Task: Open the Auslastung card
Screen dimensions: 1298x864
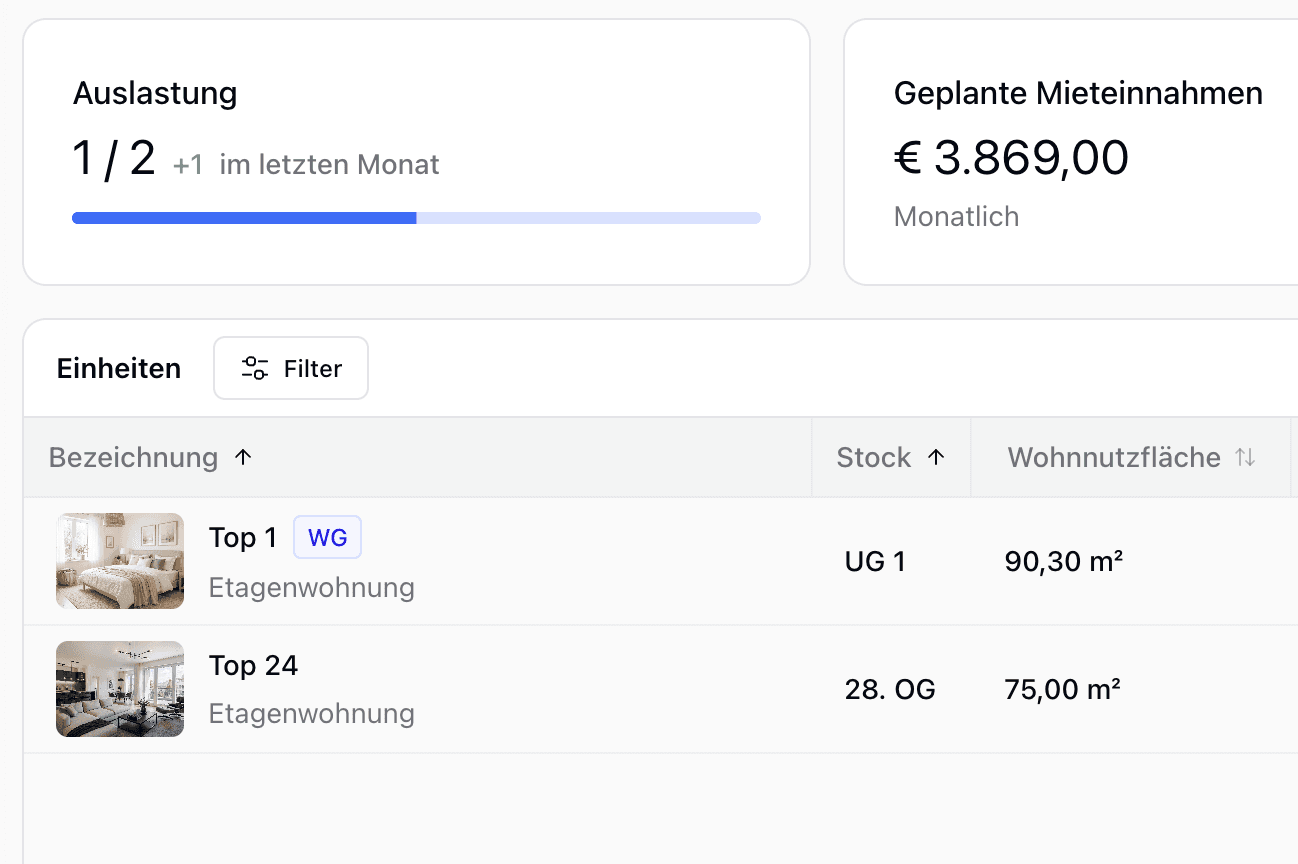Action: [x=416, y=152]
